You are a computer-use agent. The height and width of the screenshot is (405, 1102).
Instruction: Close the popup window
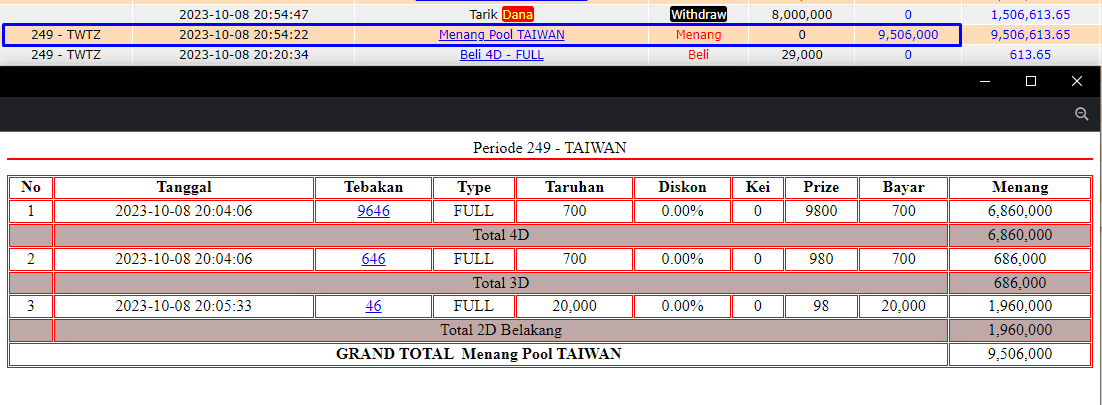[1077, 82]
